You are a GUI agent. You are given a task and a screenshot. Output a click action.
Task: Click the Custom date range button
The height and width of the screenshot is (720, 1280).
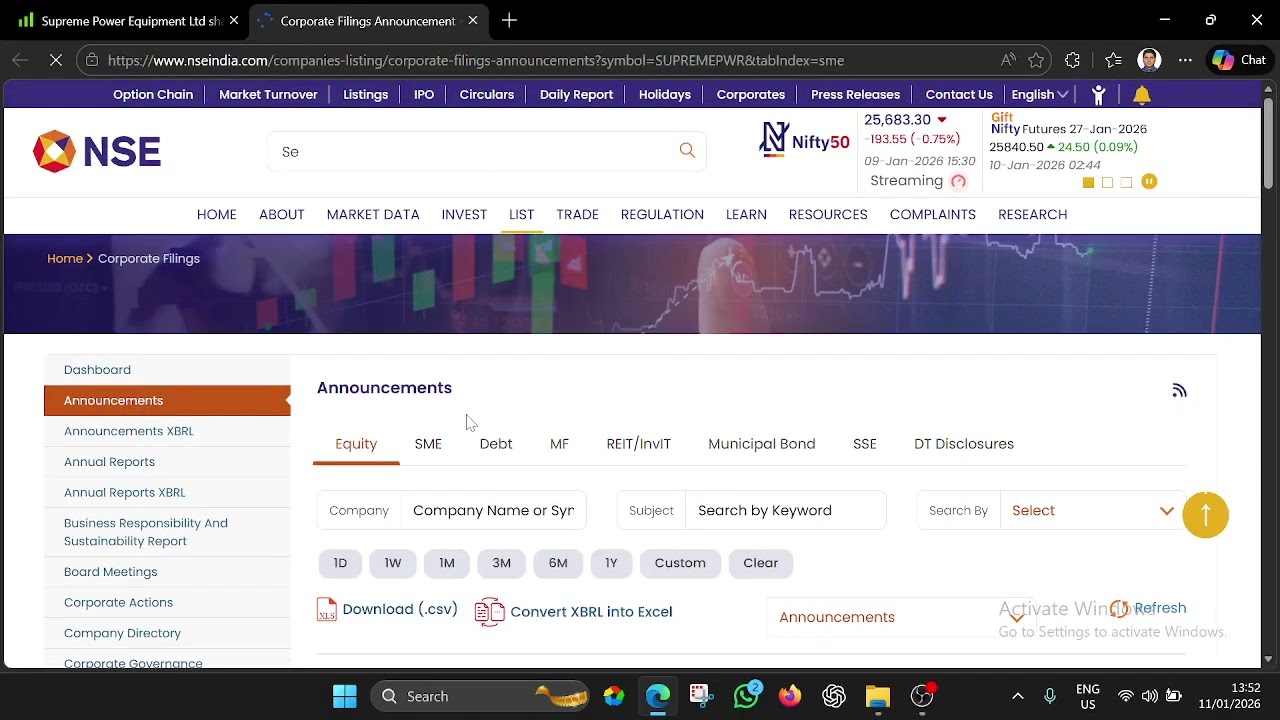680,563
